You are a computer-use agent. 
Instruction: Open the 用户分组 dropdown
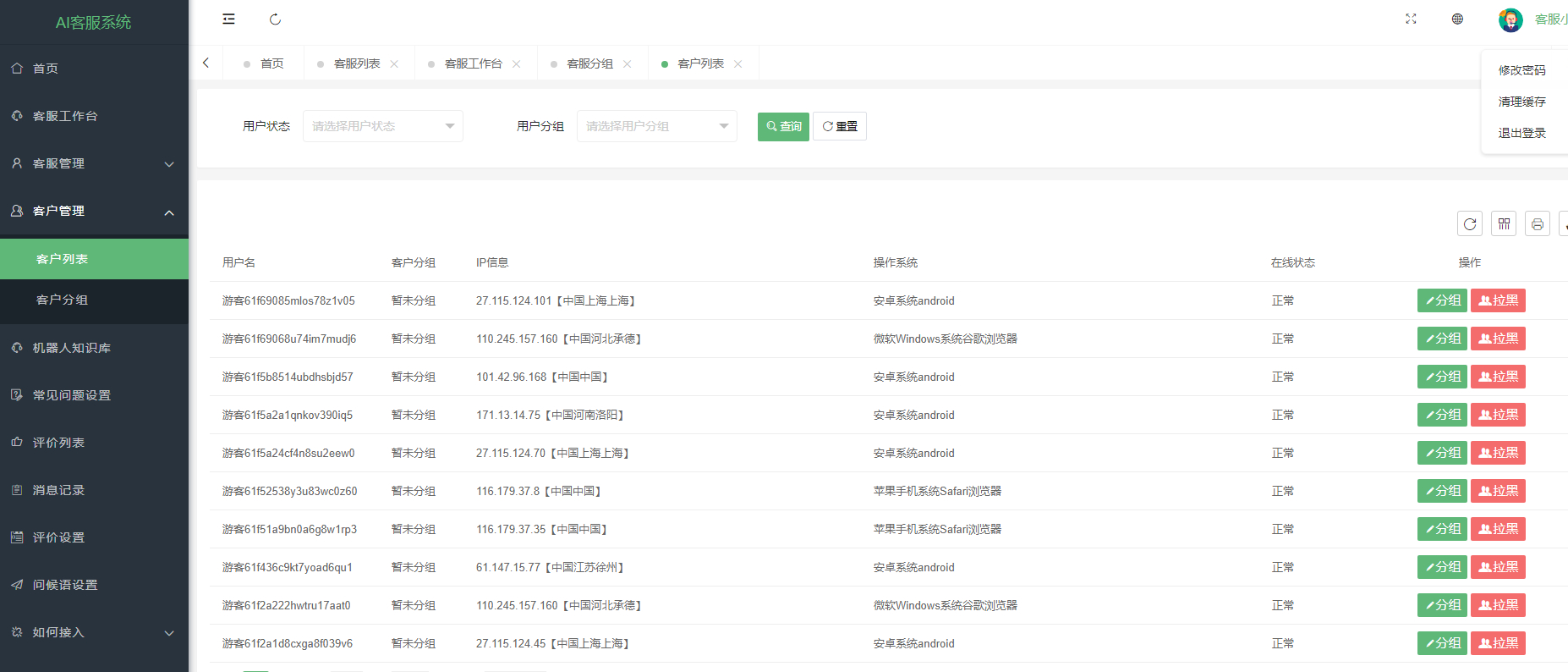657,126
